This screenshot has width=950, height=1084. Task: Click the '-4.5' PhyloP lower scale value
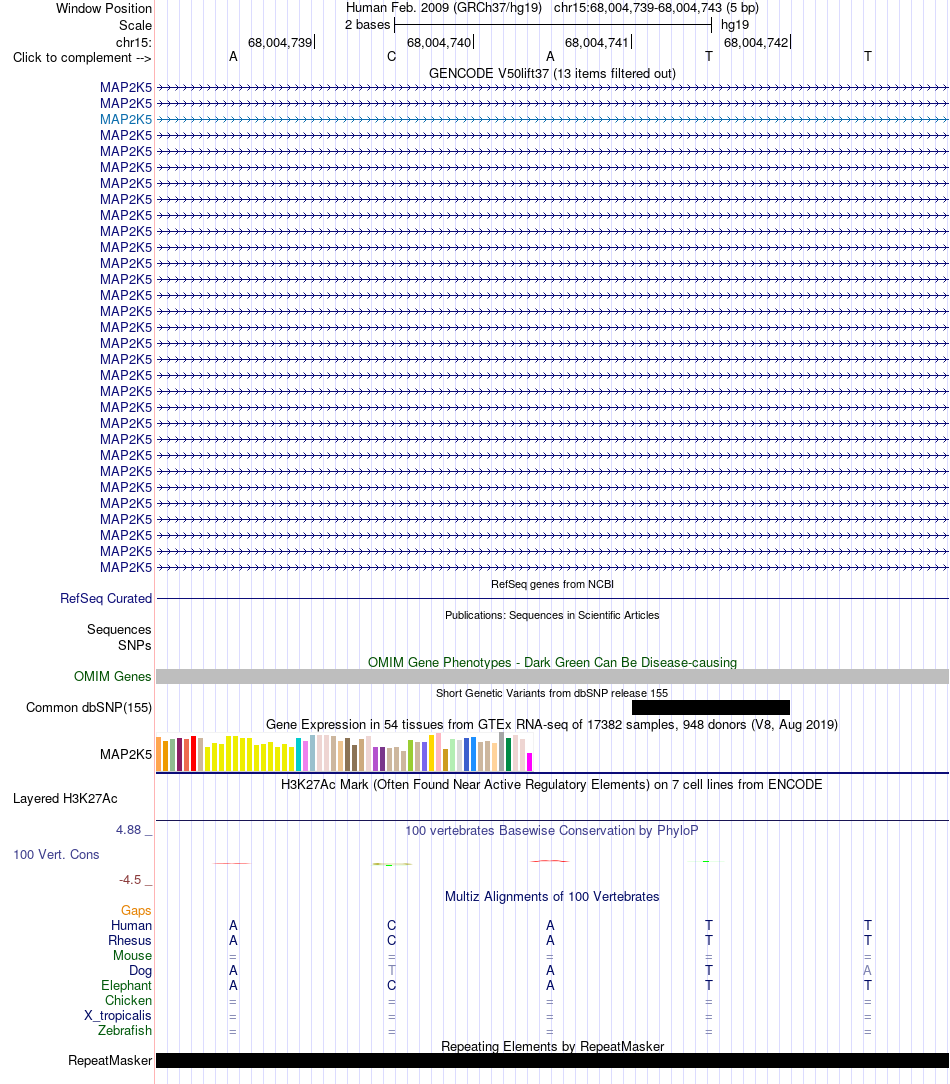[130, 880]
